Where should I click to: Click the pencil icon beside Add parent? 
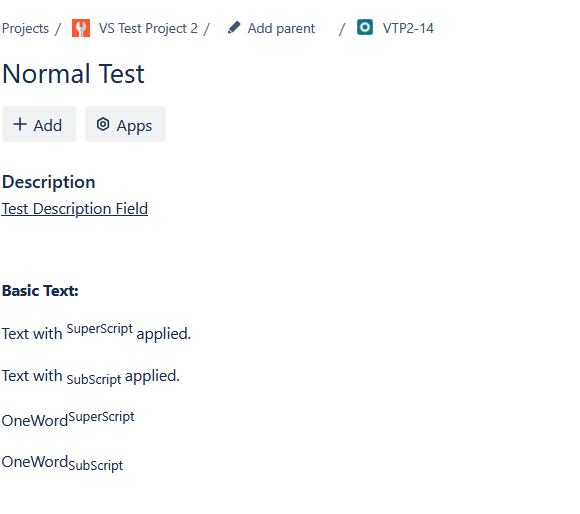(x=234, y=28)
